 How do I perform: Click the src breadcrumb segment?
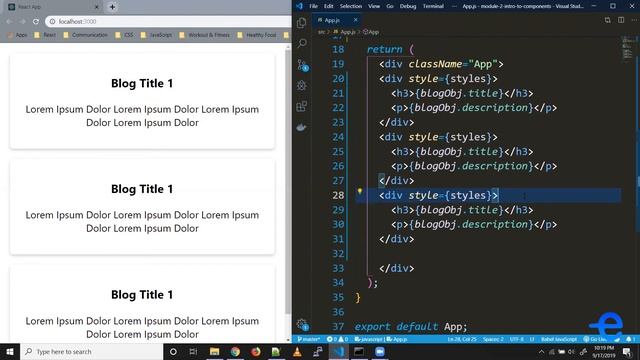pyautogui.click(x=321, y=32)
